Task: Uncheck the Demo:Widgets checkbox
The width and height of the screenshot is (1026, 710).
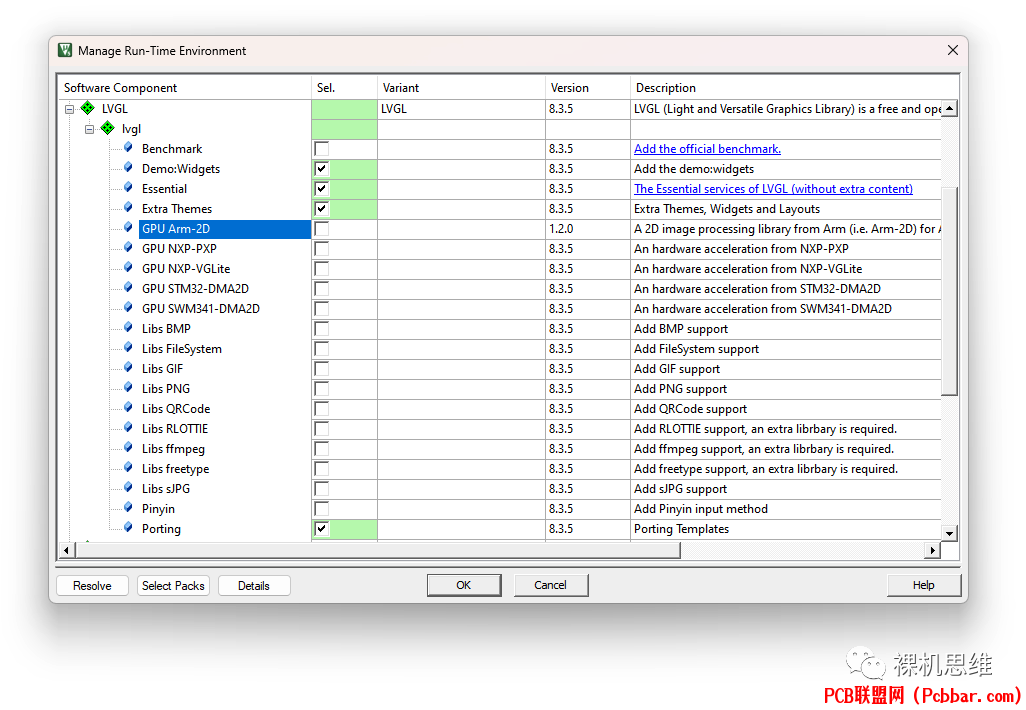Action: (x=321, y=169)
